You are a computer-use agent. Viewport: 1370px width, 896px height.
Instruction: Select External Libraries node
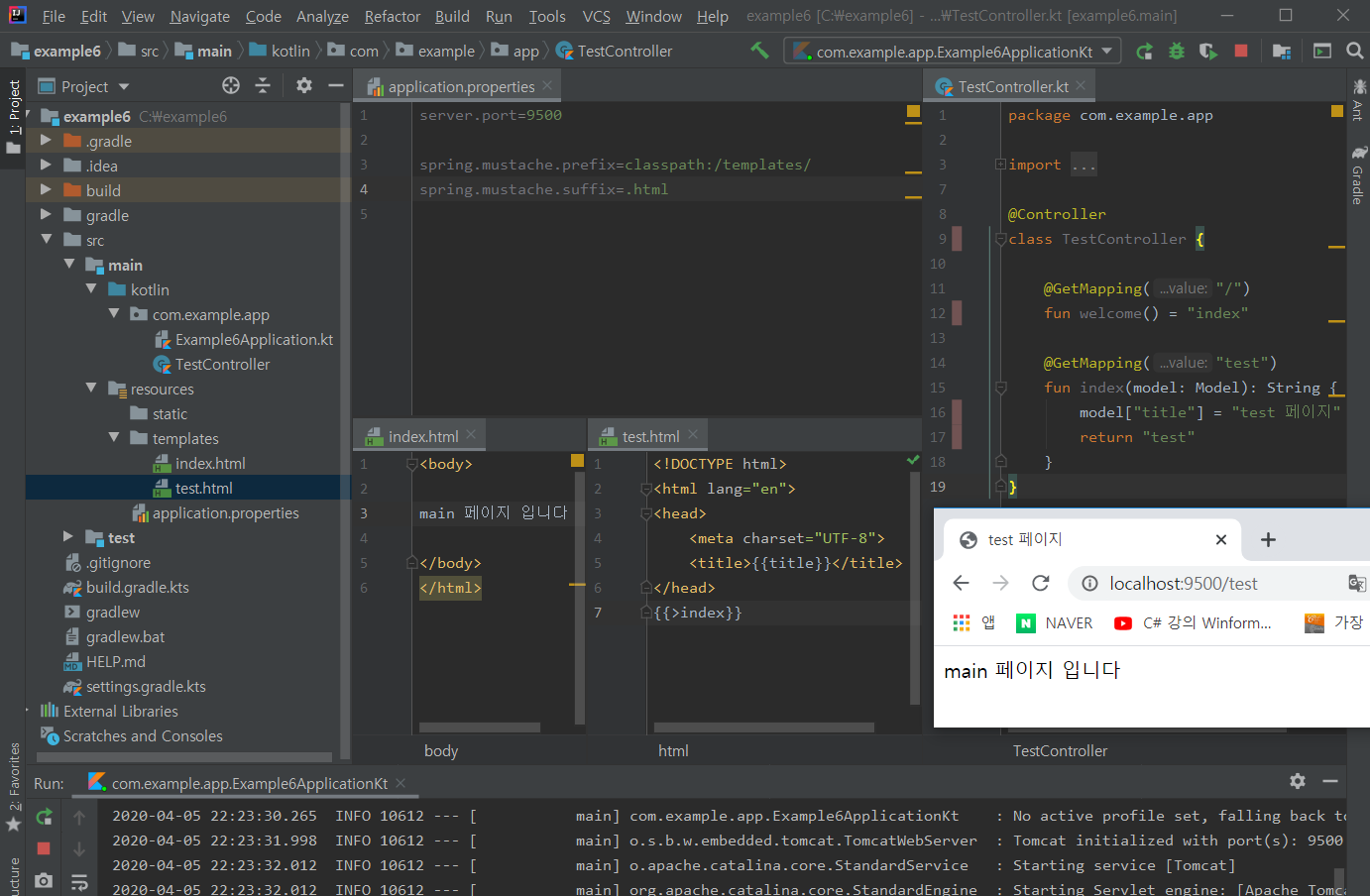tap(109, 711)
